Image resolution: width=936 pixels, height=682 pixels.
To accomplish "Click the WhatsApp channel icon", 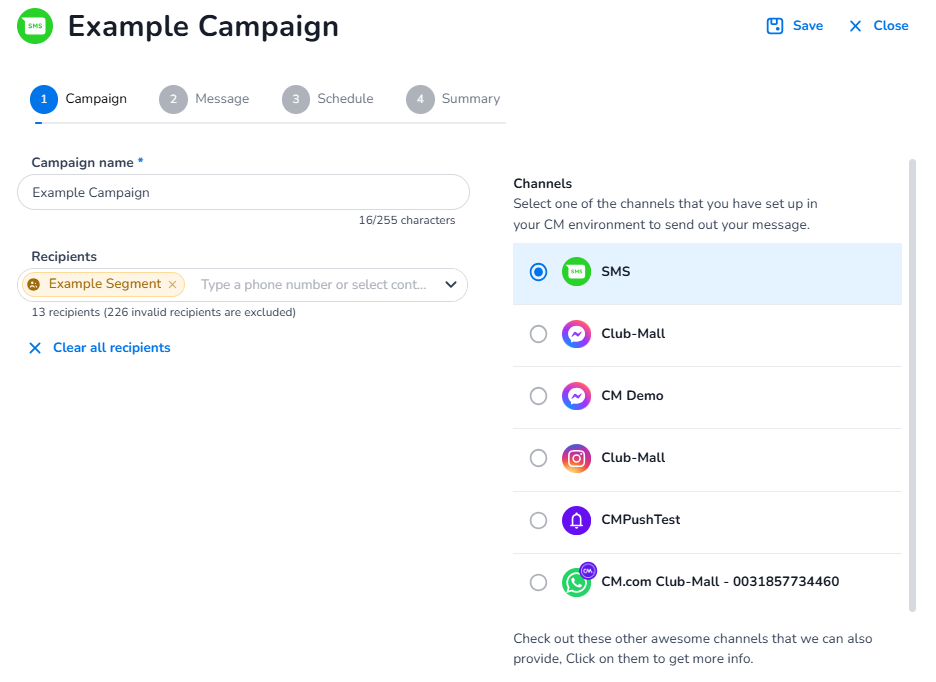I will click(x=577, y=582).
